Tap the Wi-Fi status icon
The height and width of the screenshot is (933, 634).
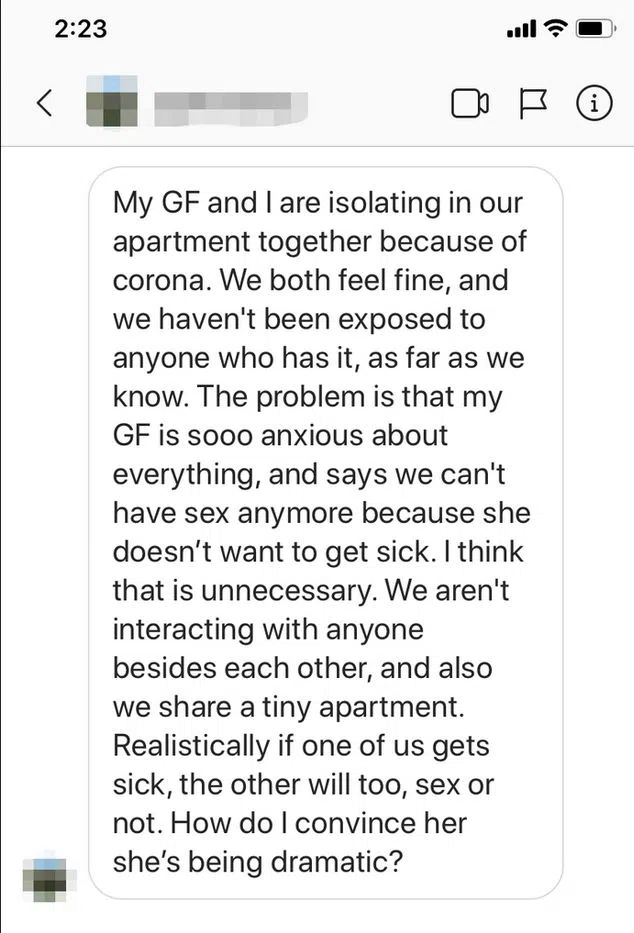[x=555, y=30]
